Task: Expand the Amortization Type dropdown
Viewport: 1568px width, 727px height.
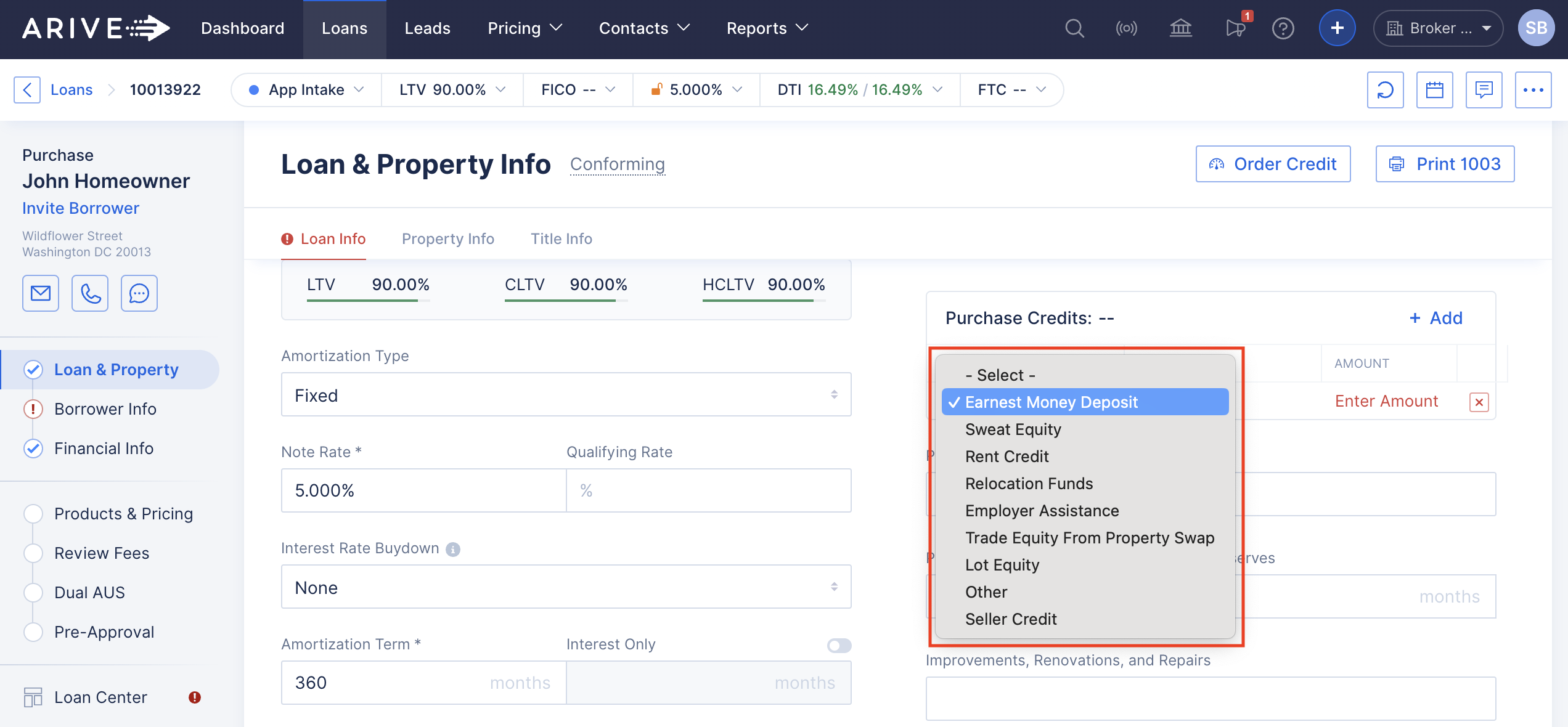Action: 566,395
